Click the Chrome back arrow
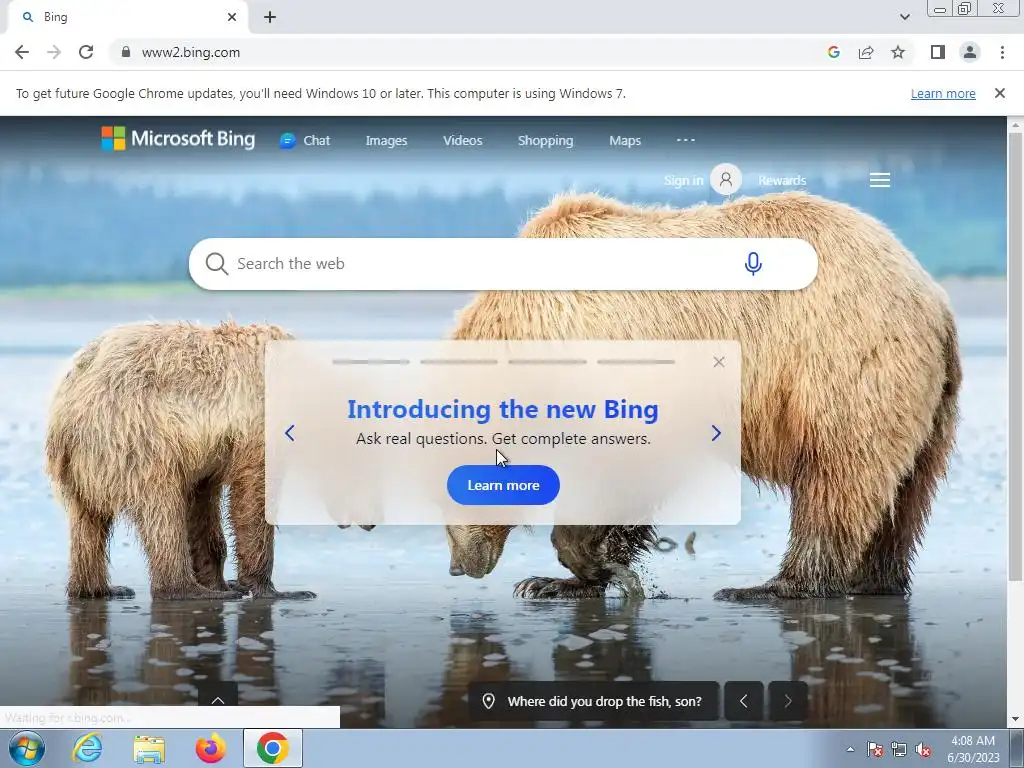Viewport: 1024px width, 768px height. (x=22, y=52)
